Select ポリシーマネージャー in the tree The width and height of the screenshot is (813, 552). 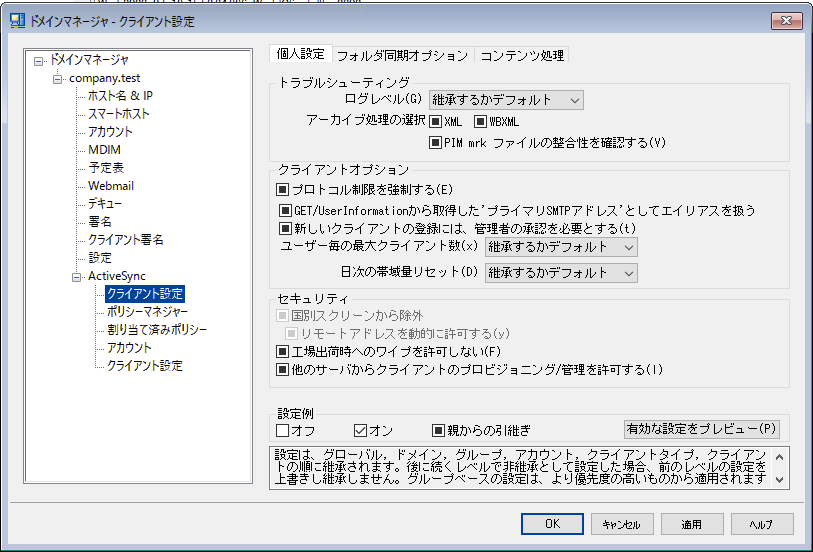147,312
